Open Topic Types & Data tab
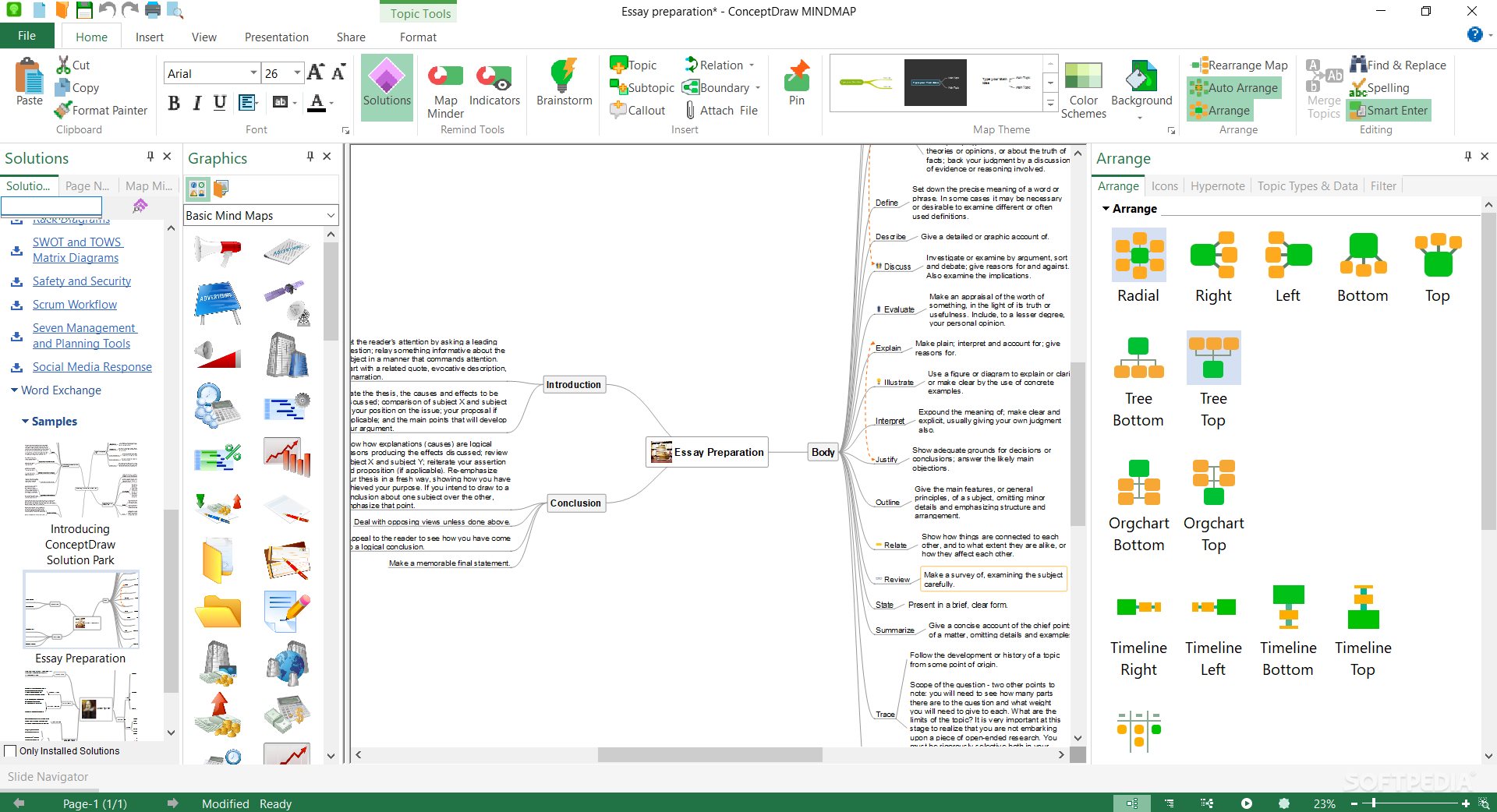The width and height of the screenshot is (1497, 812). (x=1308, y=186)
